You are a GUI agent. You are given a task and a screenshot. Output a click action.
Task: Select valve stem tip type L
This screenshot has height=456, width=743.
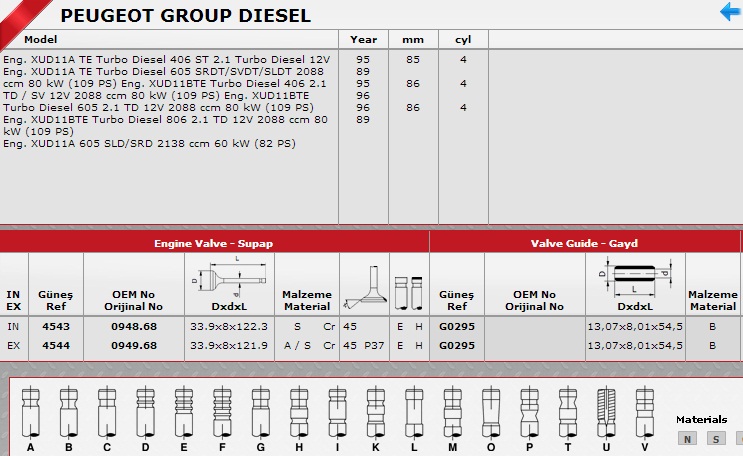coord(414,419)
